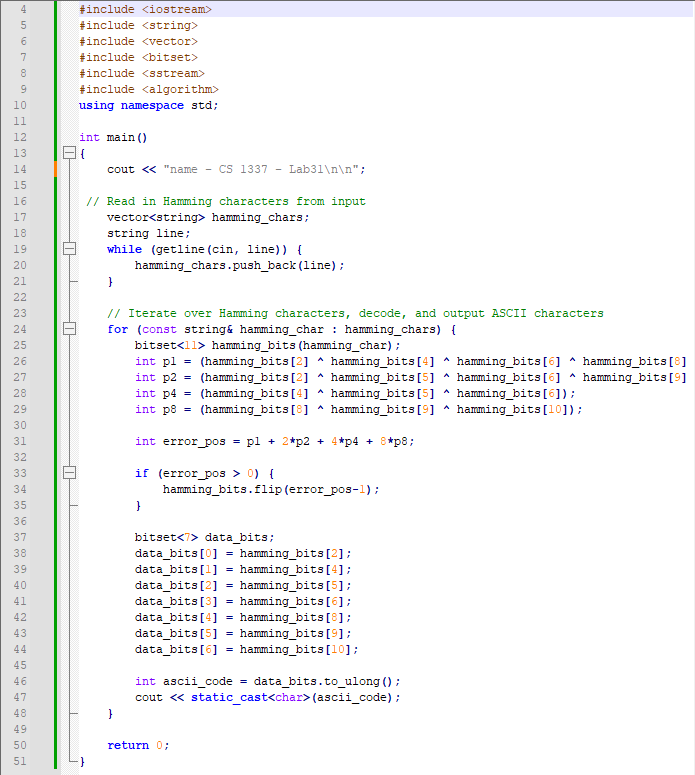
Task: Click 'static_cast<char>(ascii_code)' expression
Action: click(292, 697)
